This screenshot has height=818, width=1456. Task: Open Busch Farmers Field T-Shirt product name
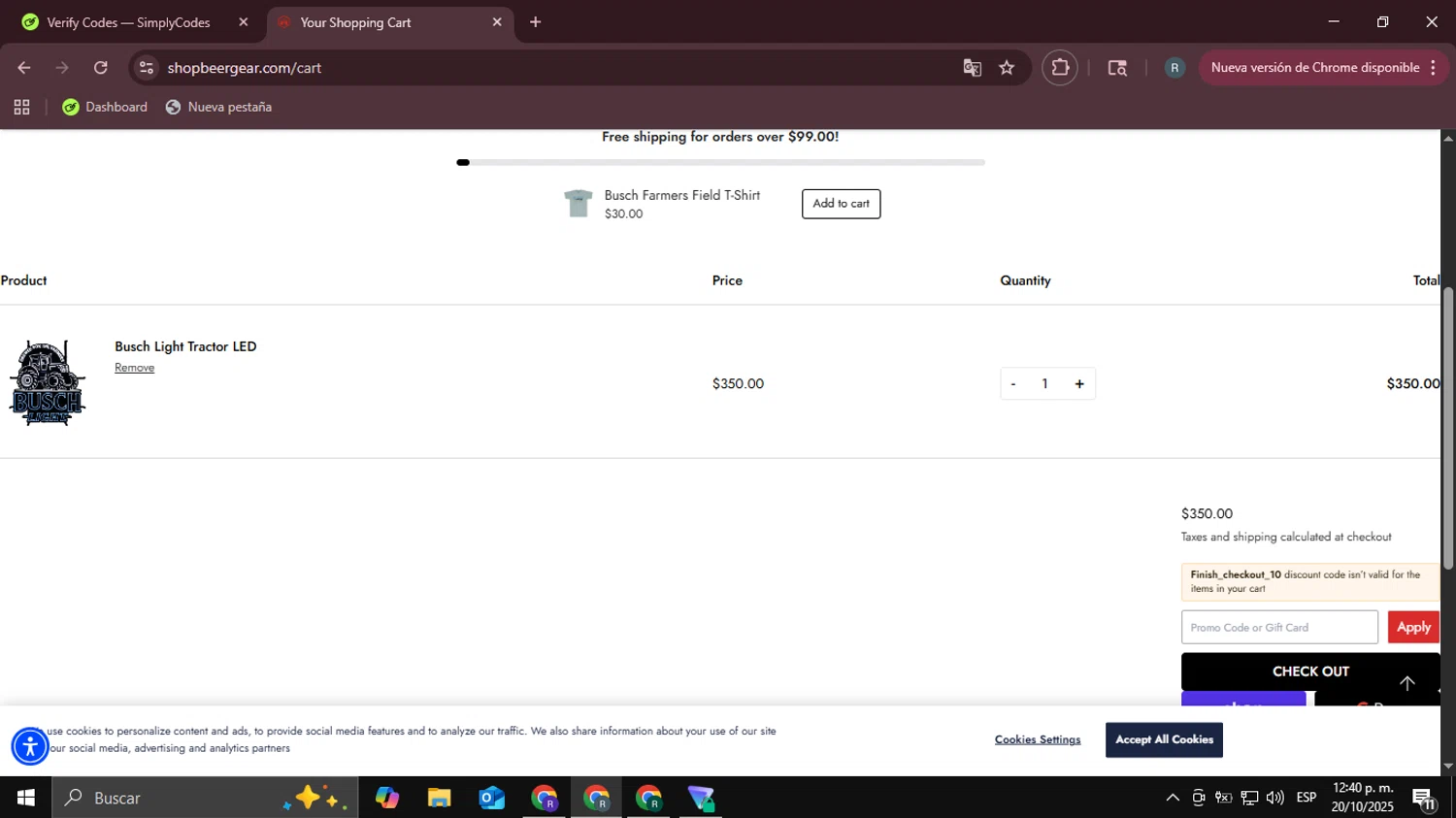coord(682,195)
